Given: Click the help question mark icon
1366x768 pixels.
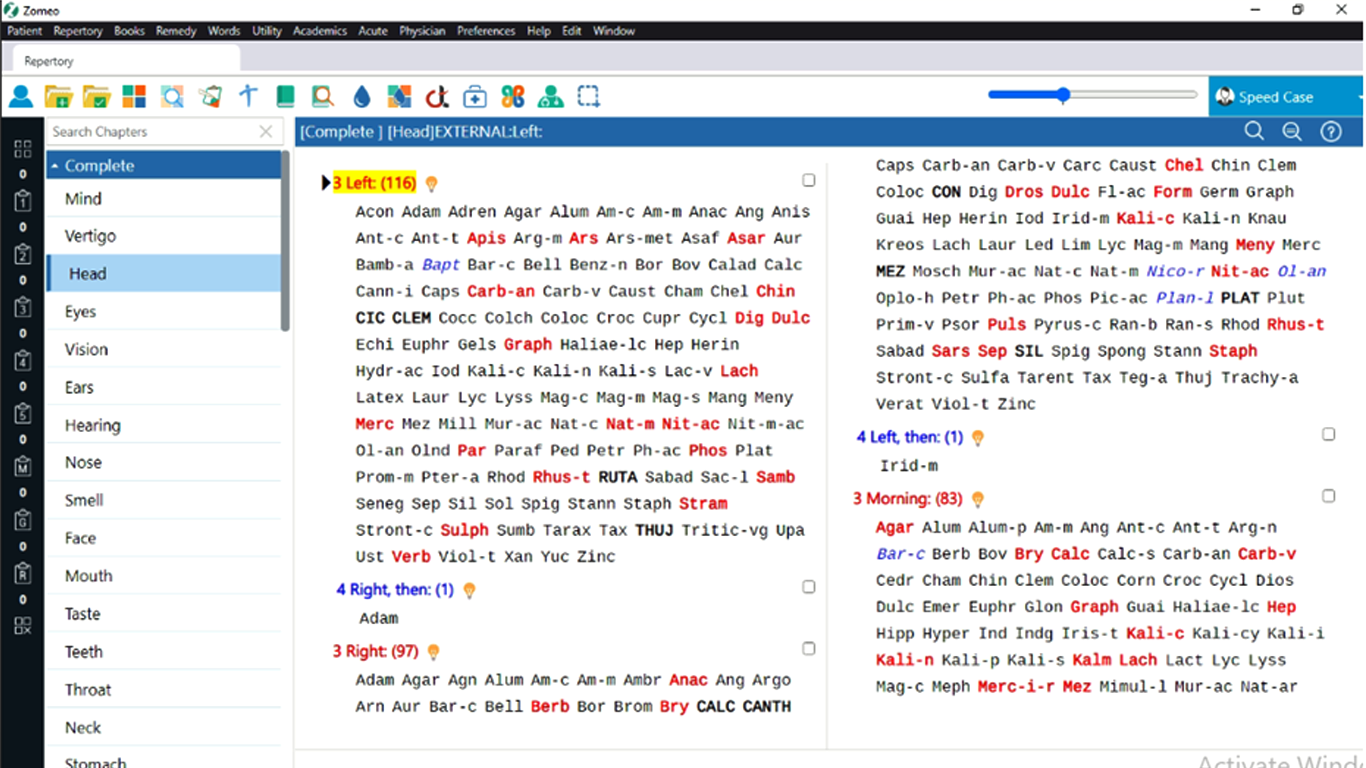Looking at the screenshot, I should pyautogui.click(x=1330, y=132).
